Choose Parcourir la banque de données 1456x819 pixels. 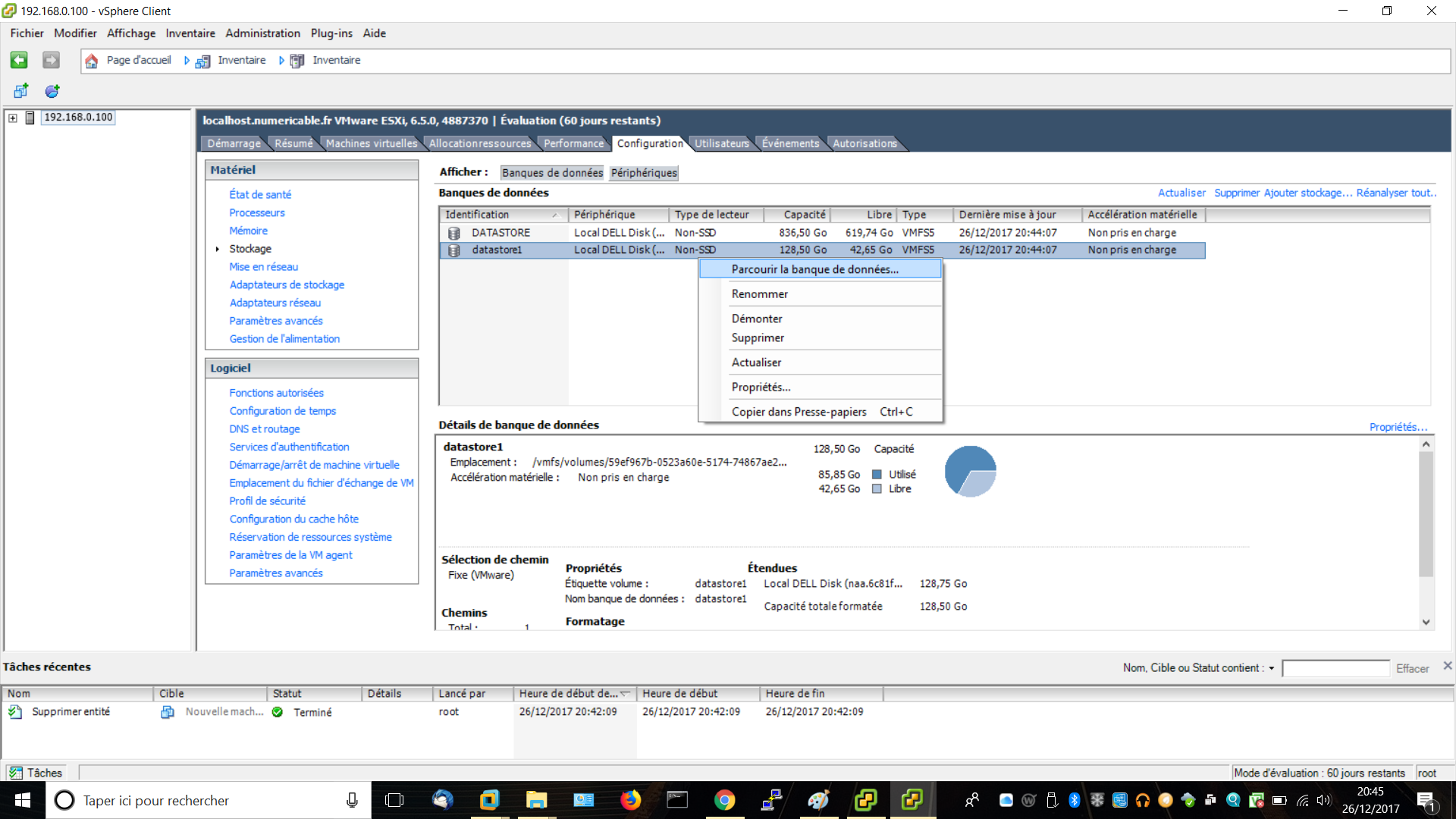click(x=820, y=269)
